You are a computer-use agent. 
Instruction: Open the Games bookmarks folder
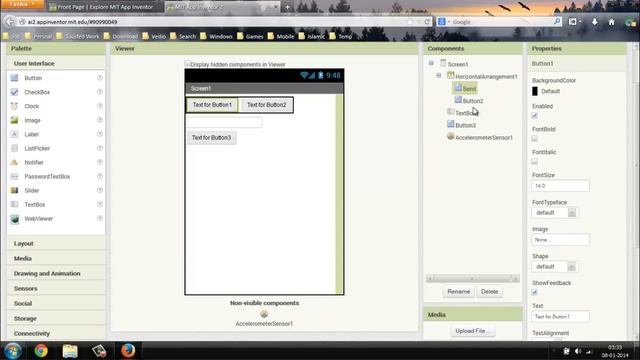pyautogui.click(x=250, y=36)
